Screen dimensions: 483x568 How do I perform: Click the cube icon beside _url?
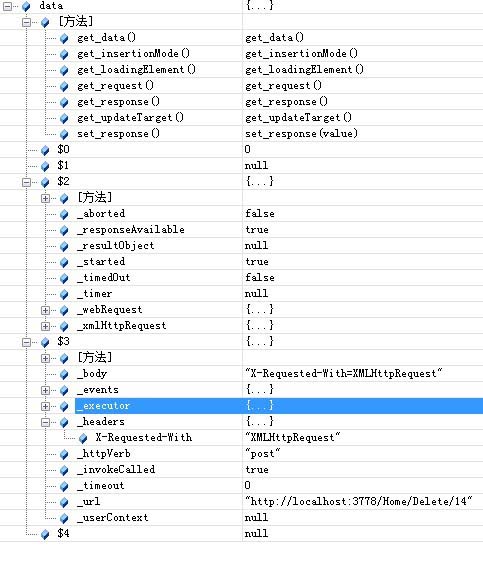tap(64, 502)
